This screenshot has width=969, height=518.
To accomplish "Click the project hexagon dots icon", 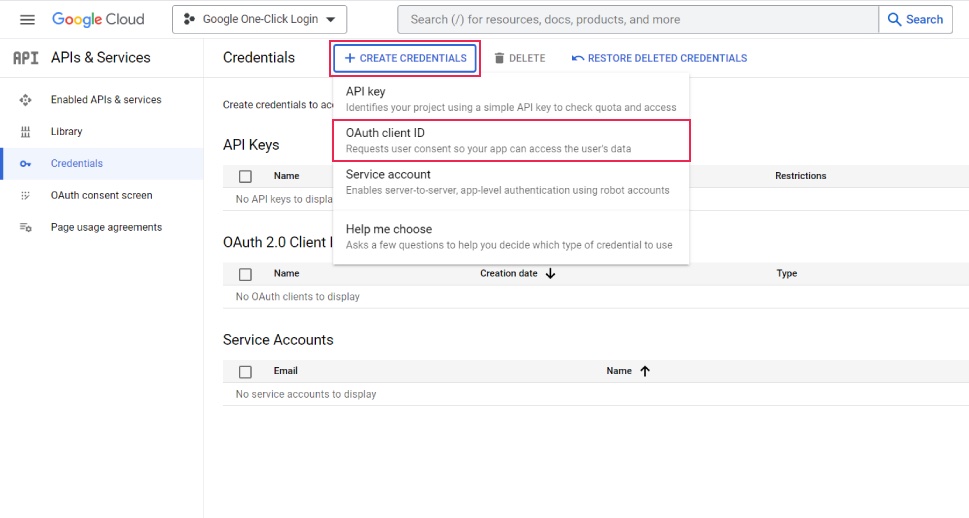I will 190,19.
